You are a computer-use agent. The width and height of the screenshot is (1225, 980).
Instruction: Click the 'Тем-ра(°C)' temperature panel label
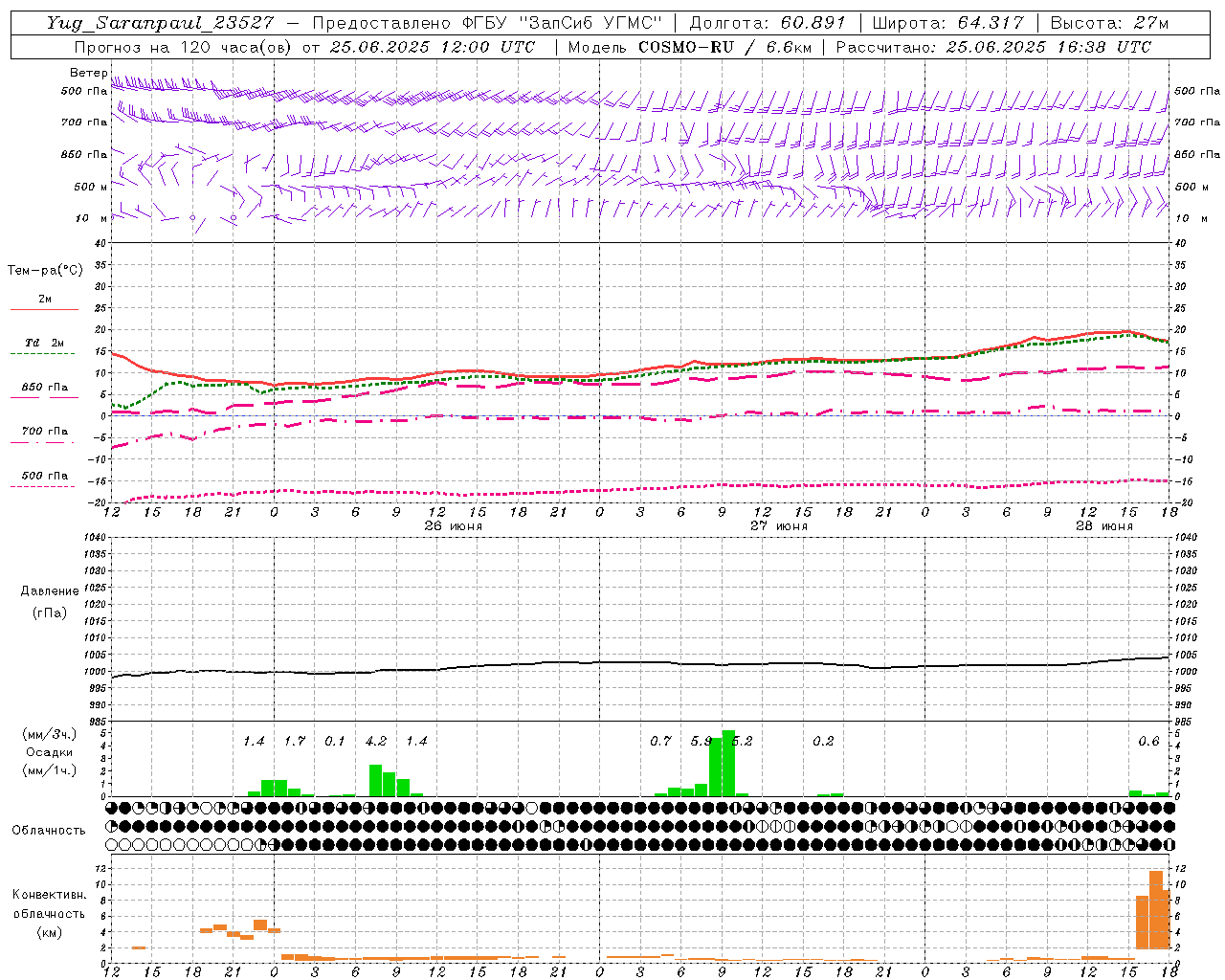tap(45, 271)
